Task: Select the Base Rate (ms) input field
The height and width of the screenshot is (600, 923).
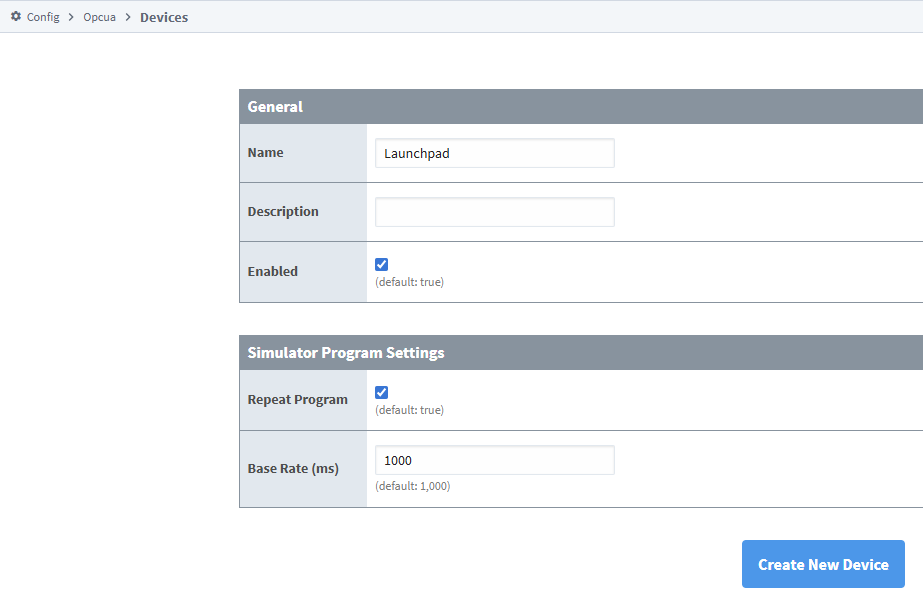Action: point(494,459)
